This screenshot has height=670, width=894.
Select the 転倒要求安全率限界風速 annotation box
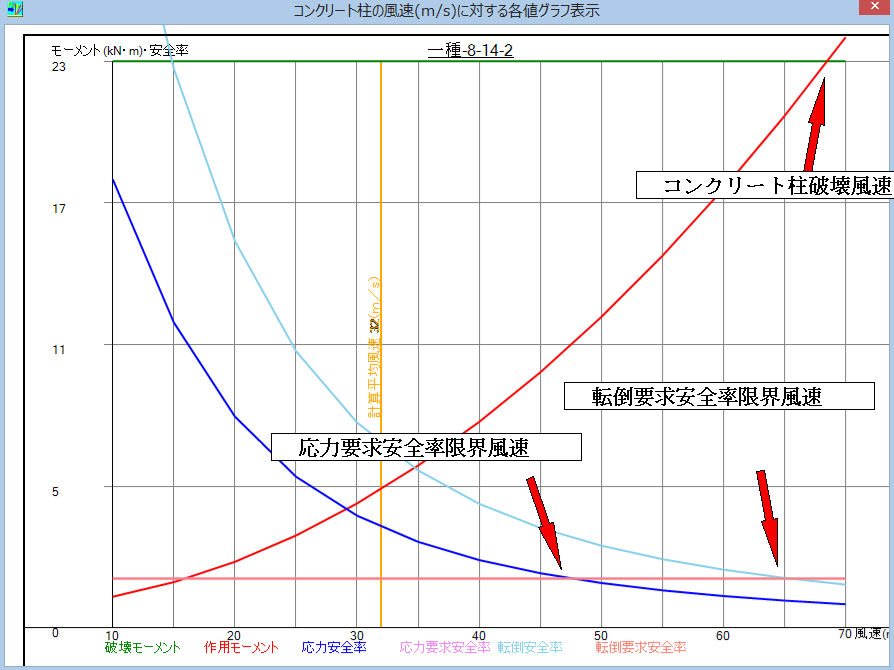pyautogui.click(x=706, y=396)
